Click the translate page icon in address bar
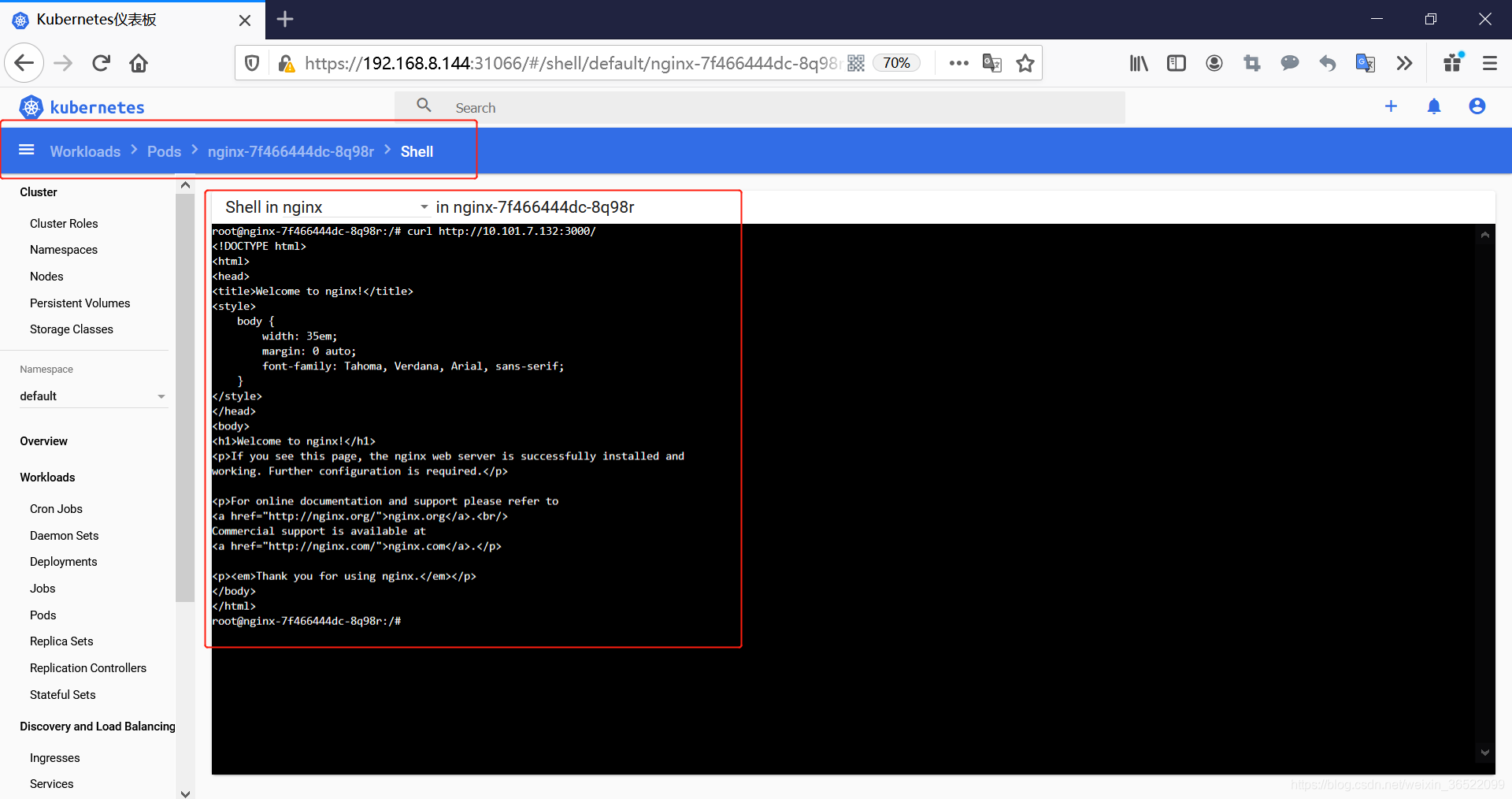Screen dimensions: 1512x799 (992, 63)
